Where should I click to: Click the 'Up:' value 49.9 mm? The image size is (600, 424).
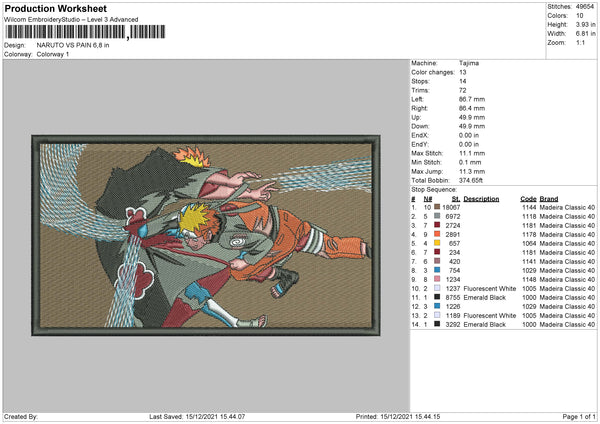[472, 117]
